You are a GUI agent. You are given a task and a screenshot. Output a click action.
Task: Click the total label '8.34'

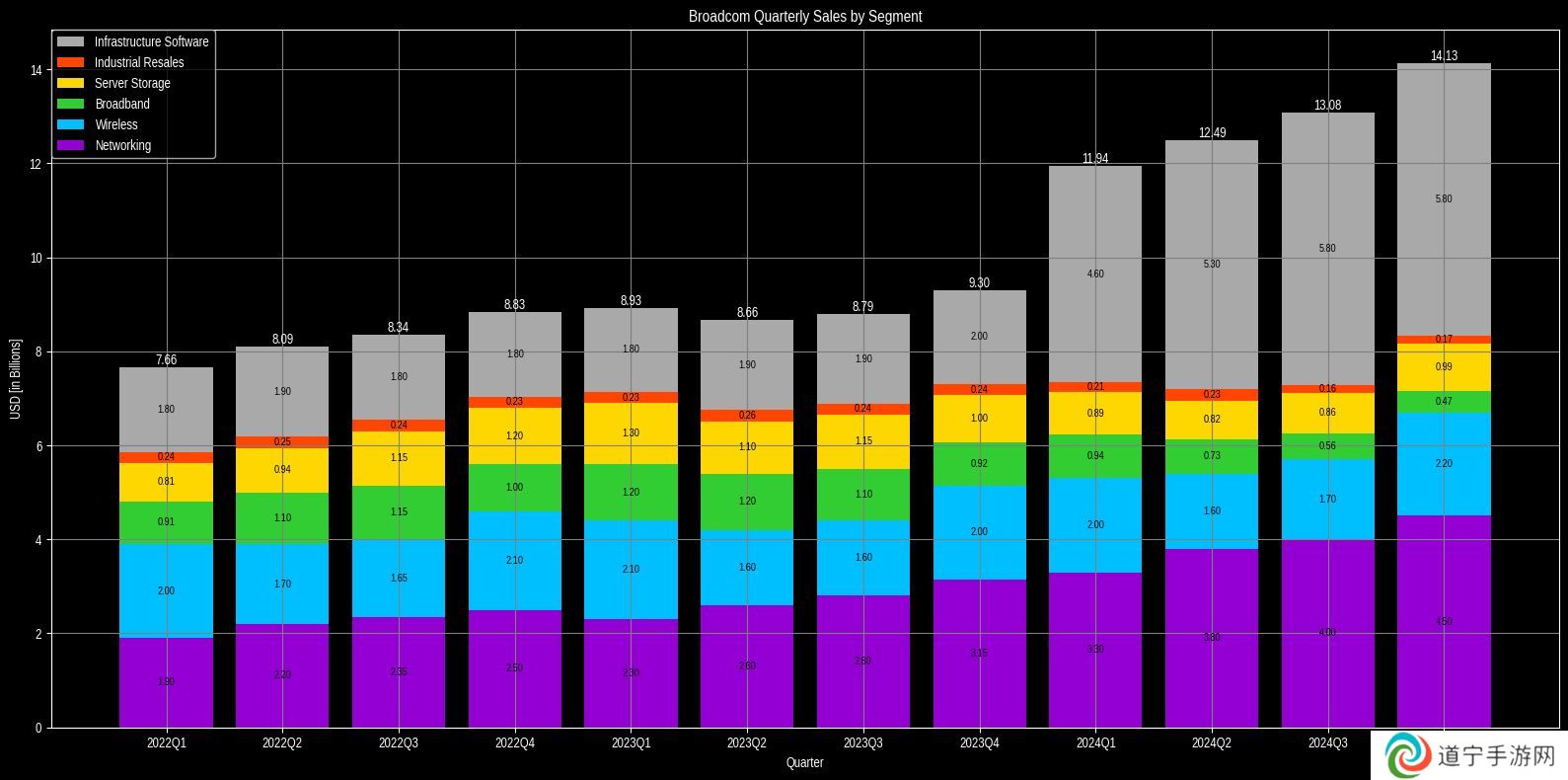pyautogui.click(x=399, y=327)
